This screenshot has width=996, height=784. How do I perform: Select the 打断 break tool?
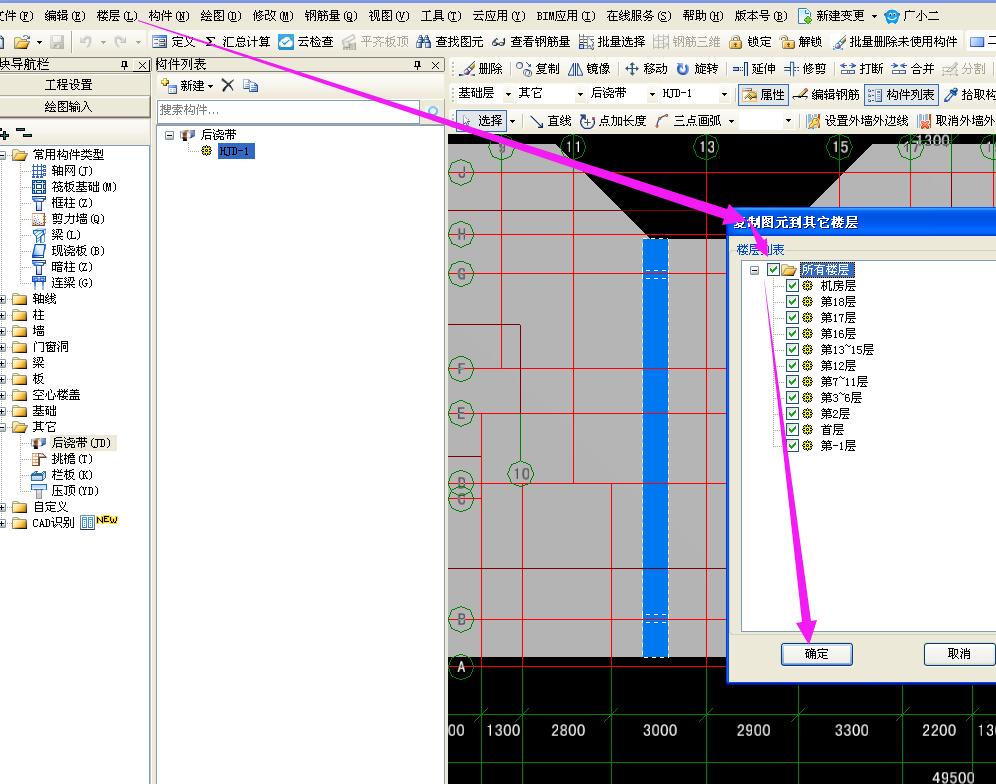click(861, 68)
